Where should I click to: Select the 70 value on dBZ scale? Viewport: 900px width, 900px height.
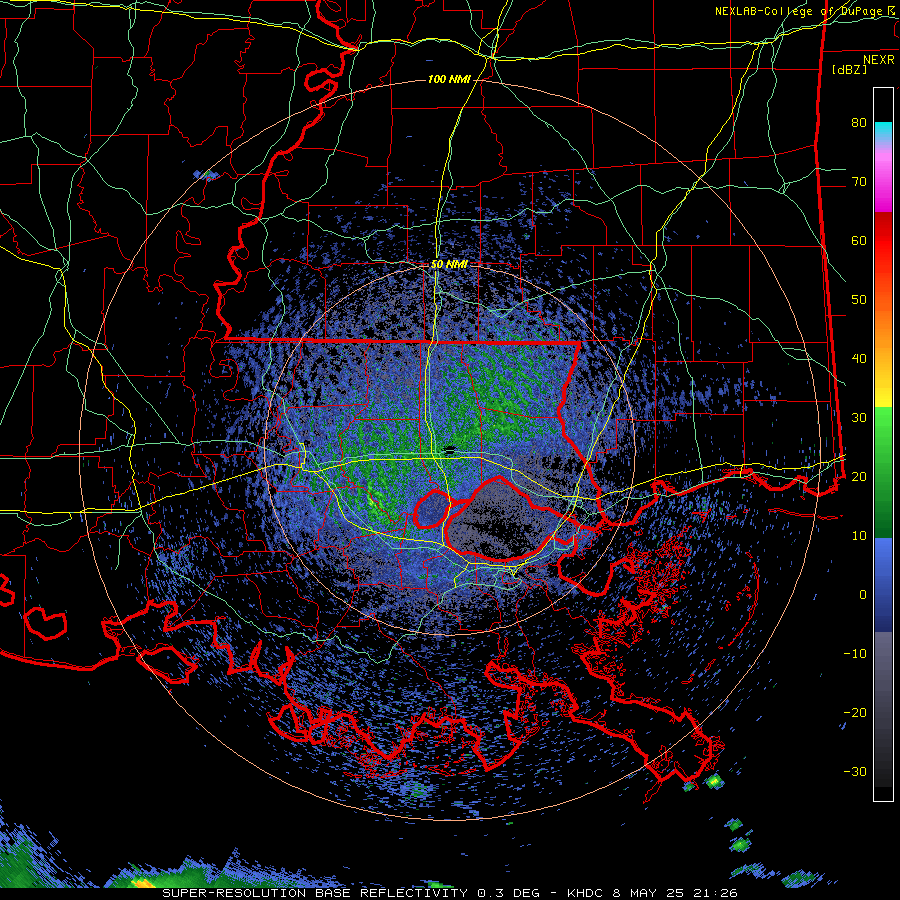859,181
